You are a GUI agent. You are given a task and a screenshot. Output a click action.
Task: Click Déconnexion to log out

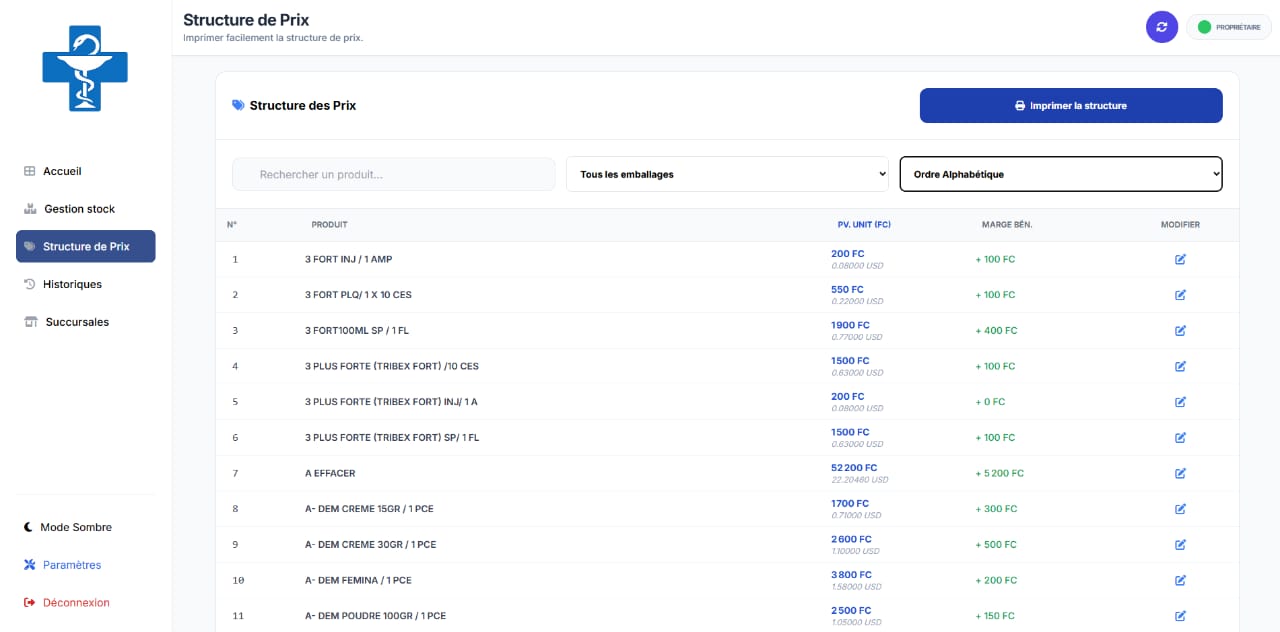pyautogui.click(x=67, y=603)
